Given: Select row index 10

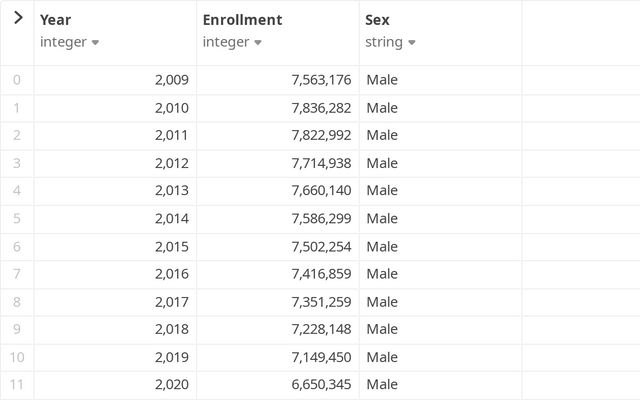Looking at the screenshot, I should (x=17, y=358).
